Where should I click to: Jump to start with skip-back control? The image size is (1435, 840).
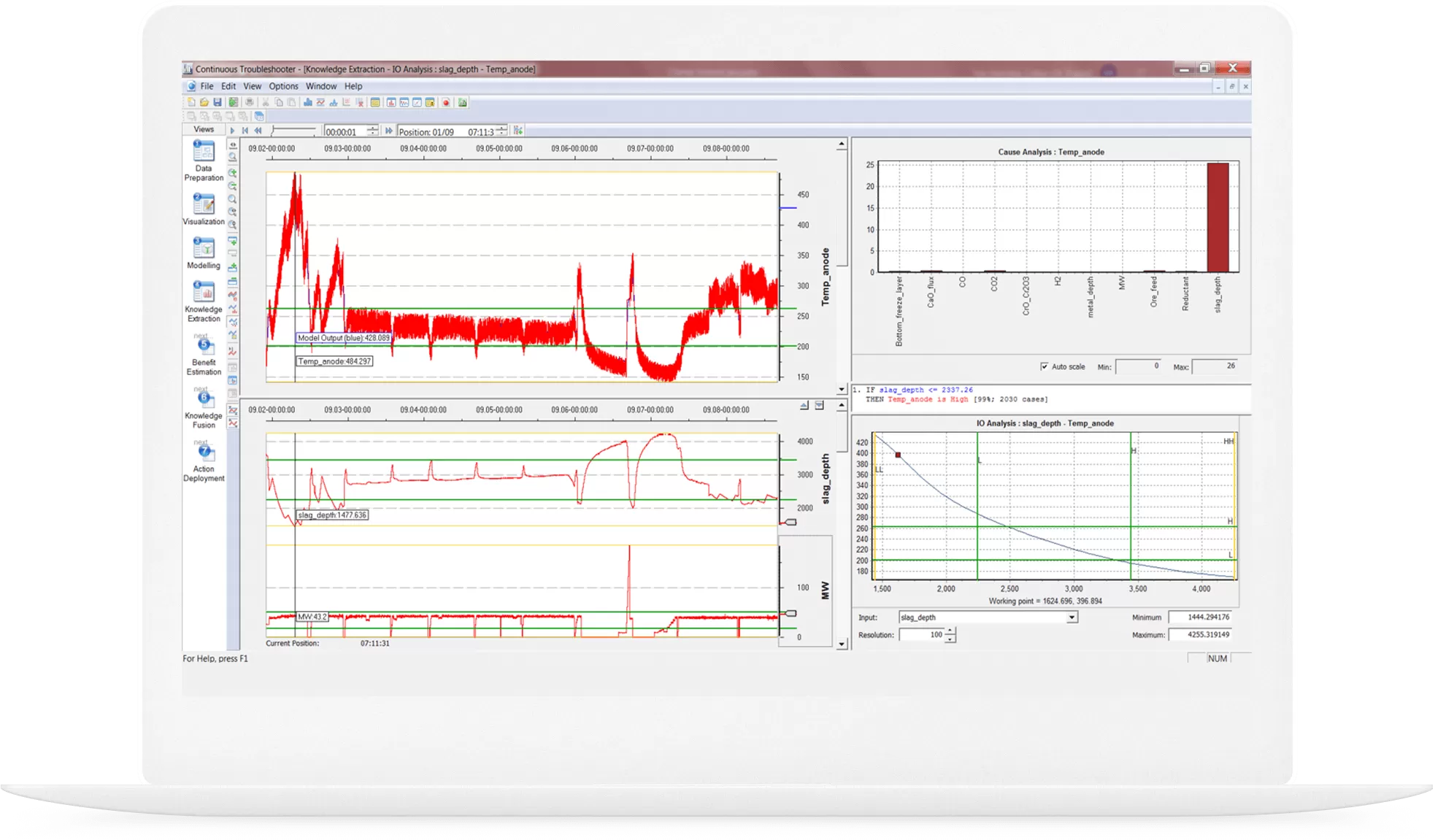(x=245, y=131)
